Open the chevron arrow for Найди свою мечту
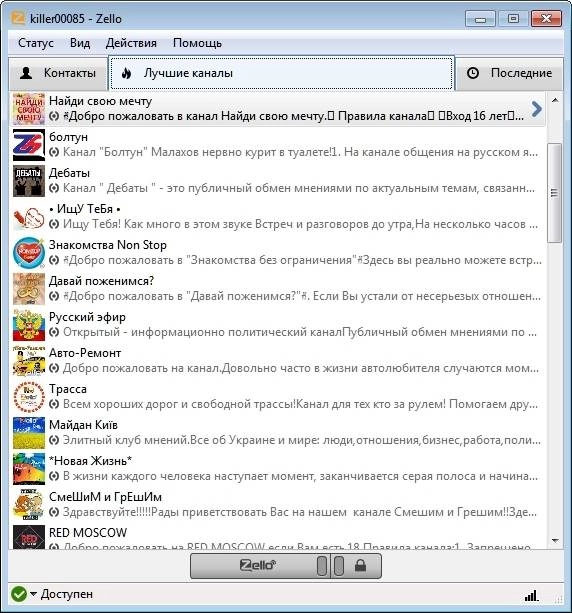The image size is (572, 613). [537, 109]
